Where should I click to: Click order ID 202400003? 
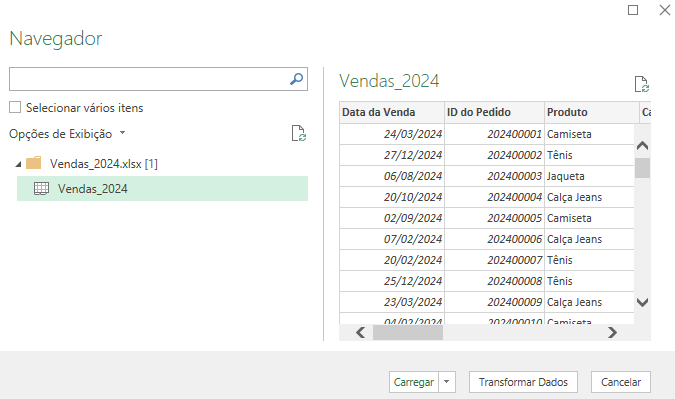[x=494, y=176]
